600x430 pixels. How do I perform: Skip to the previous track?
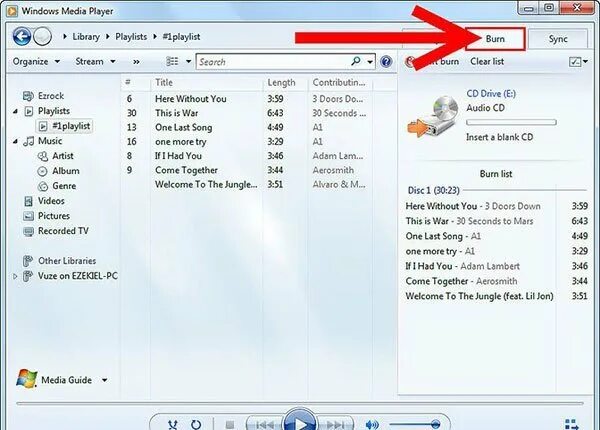[x=265, y=423]
